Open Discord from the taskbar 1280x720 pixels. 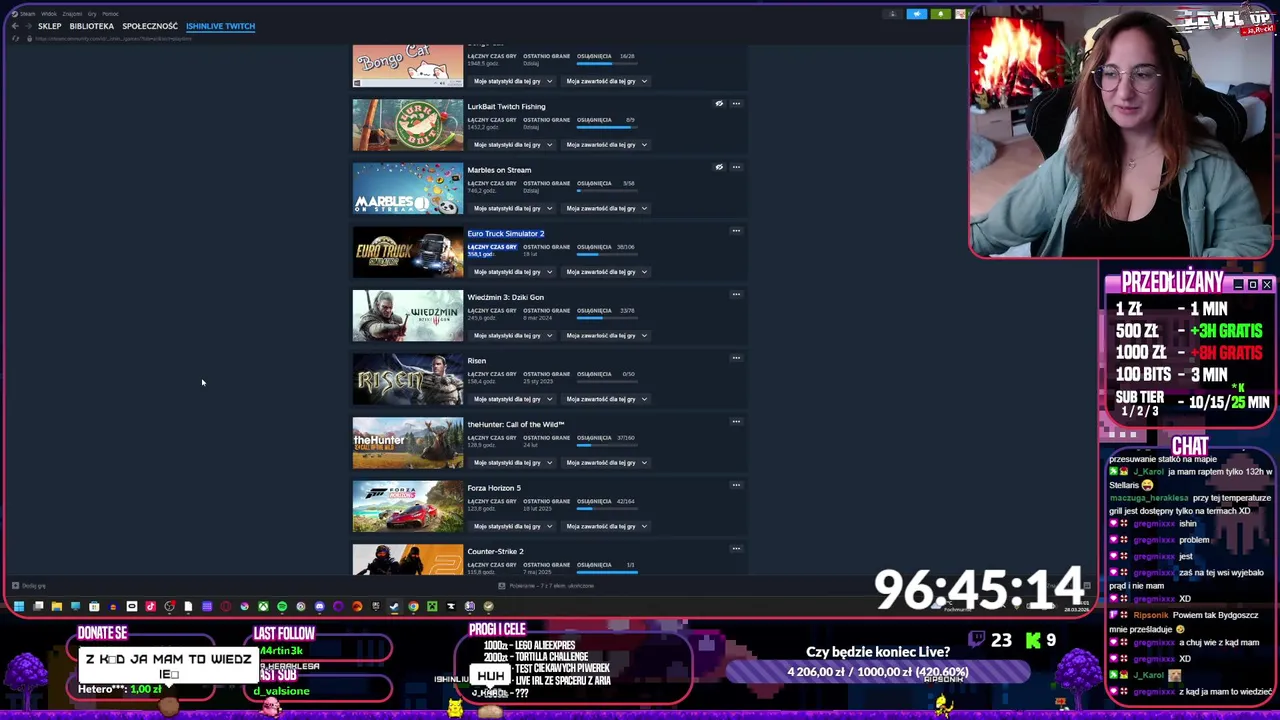[x=320, y=606]
